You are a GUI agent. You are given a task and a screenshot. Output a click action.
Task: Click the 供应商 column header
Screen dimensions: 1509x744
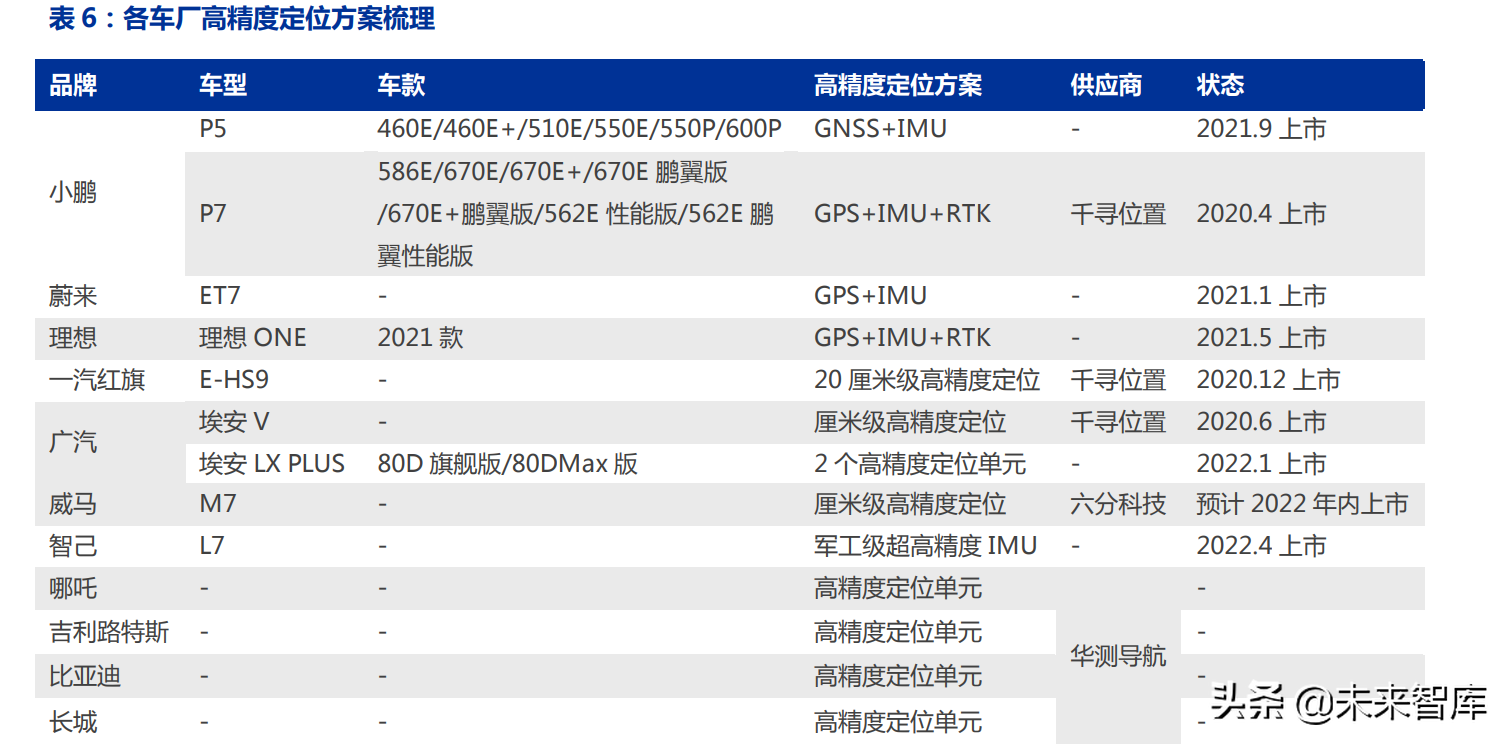(1106, 85)
